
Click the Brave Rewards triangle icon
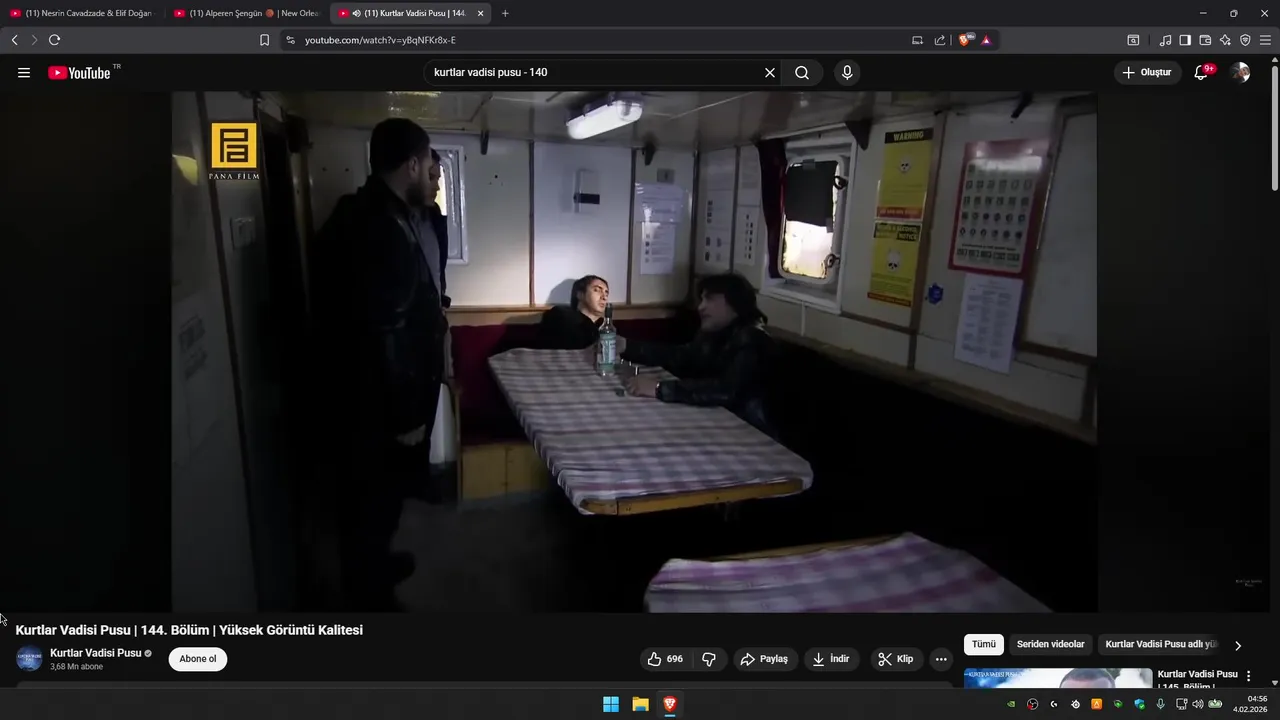(986, 40)
